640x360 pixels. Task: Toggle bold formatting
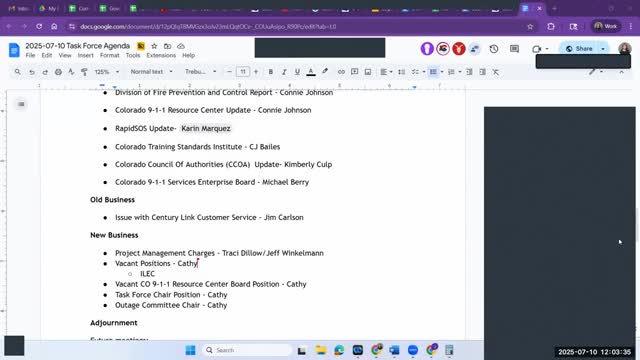271,72
